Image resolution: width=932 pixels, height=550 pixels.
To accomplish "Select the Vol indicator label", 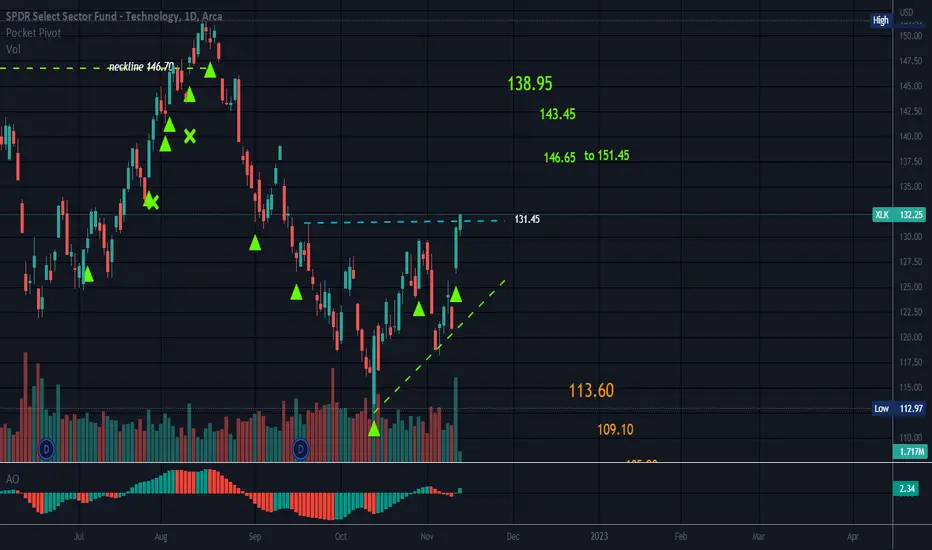I will point(13,49).
